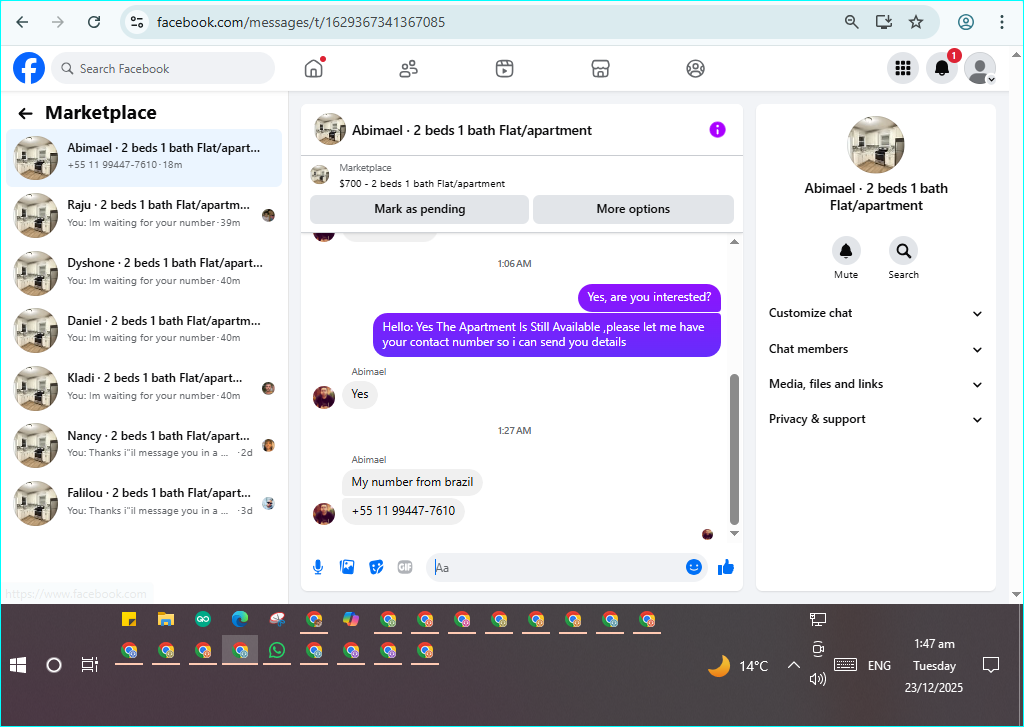The width and height of the screenshot is (1024, 727).
Task: Open Windows notification center icon
Action: [991, 666]
